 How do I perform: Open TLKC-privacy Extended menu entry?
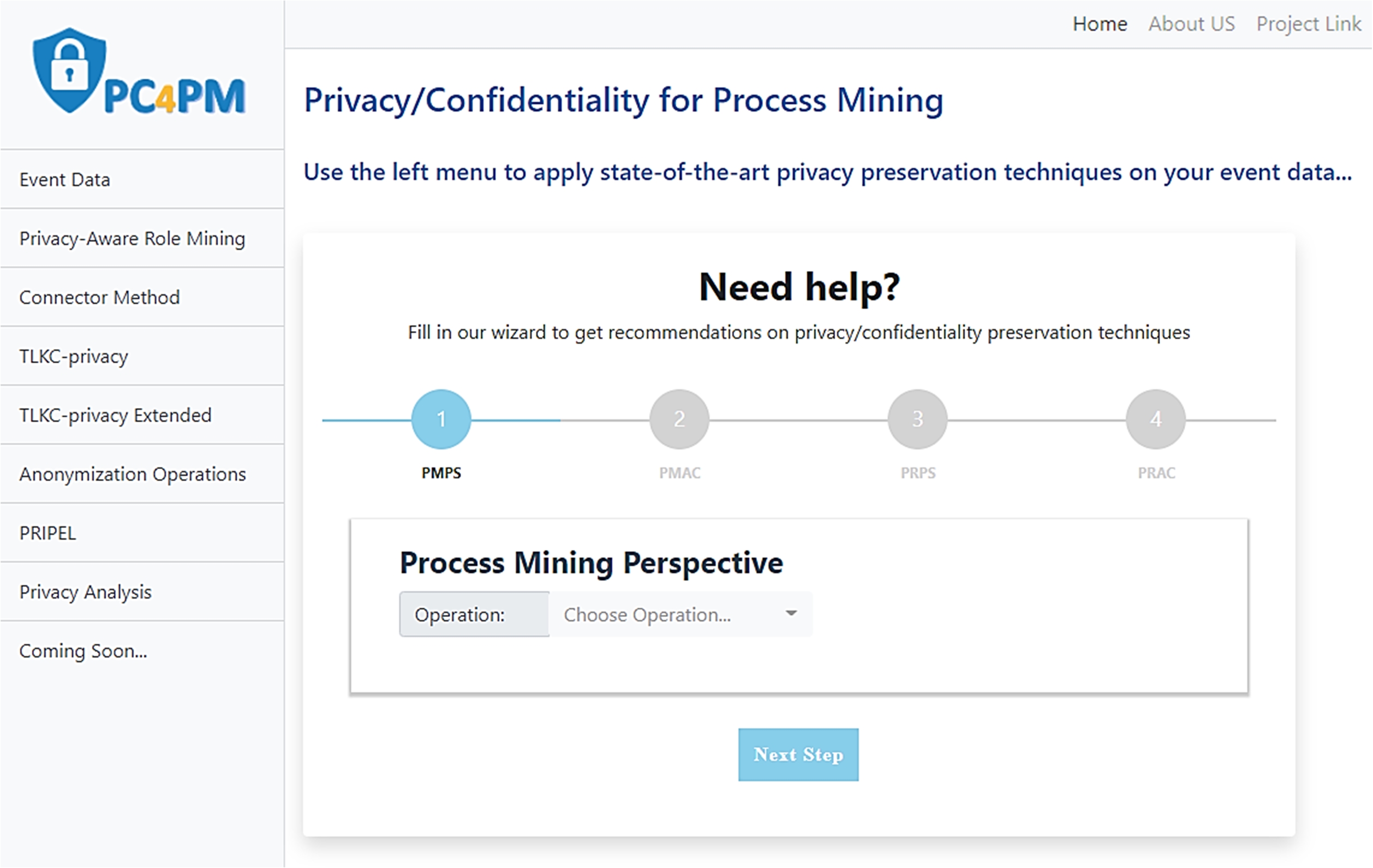(115, 415)
